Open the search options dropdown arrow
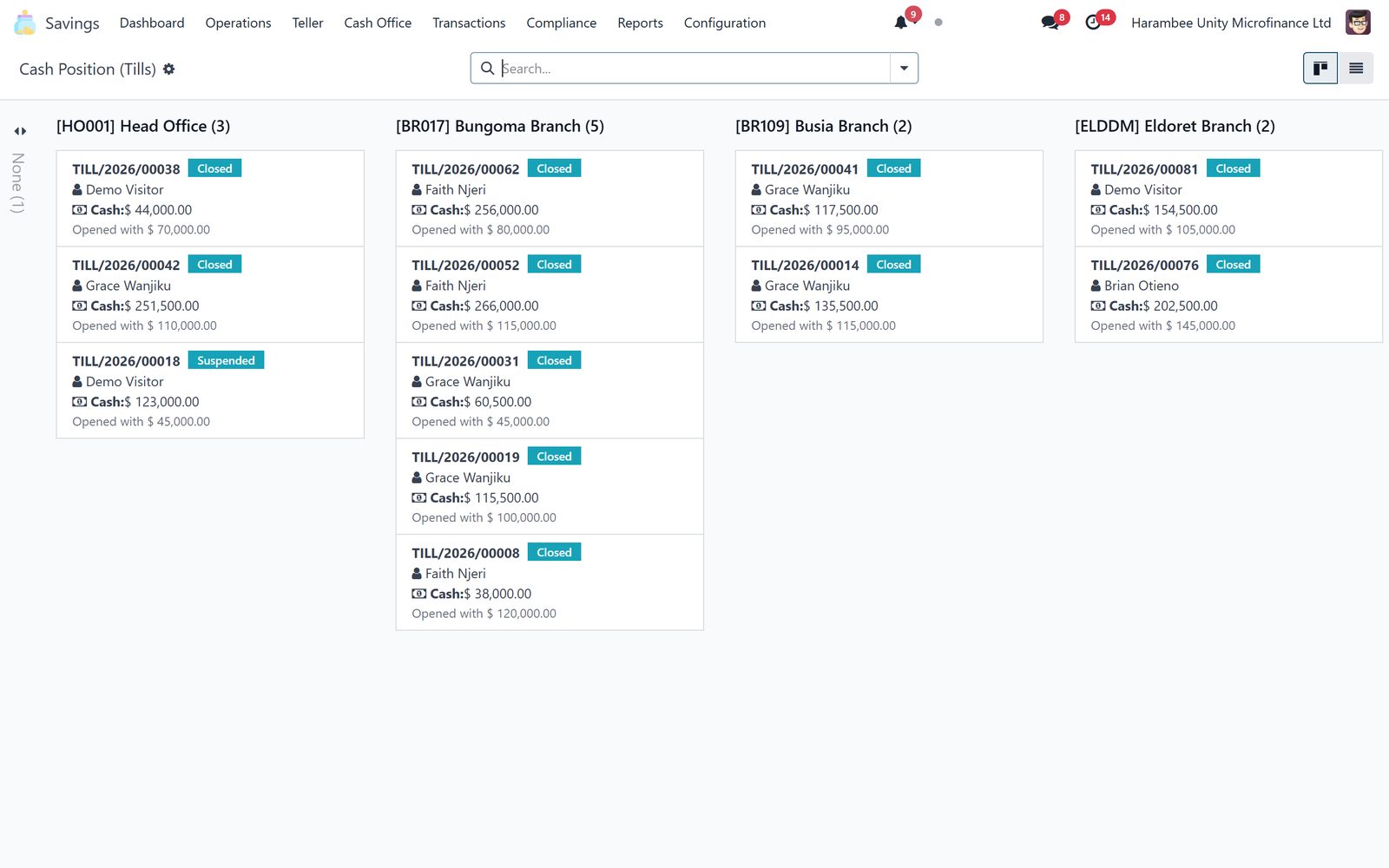This screenshot has width=1389, height=868. (904, 69)
